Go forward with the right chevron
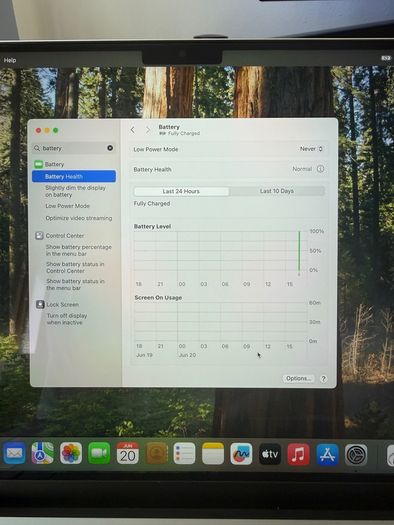 point(148,130)
